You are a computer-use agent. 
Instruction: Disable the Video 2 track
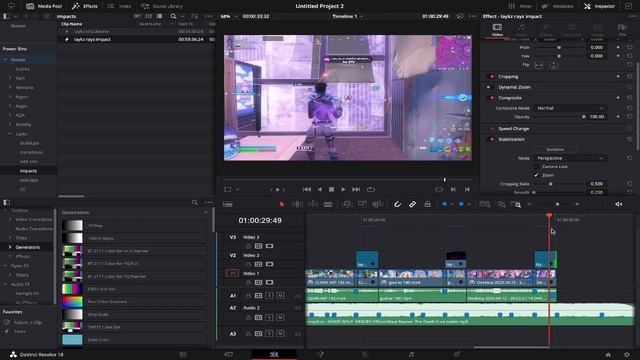pos(269,264)
